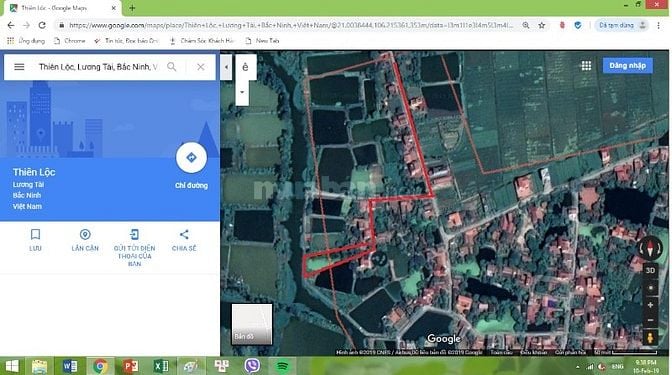Image resolution: width=672 pixels, height=375 pixels.
Task: Click the Toàn cầu link in map footer
Action: 501,352
